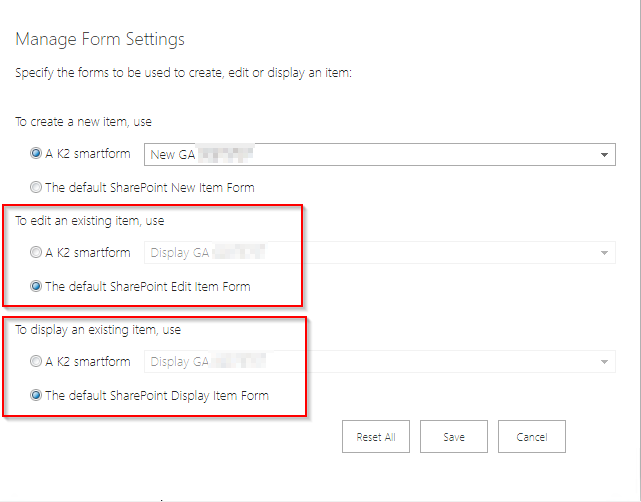Click the dropdown arrow icon in the edit item row
Viewport: 641px width, 502px height.
point(604,253)
